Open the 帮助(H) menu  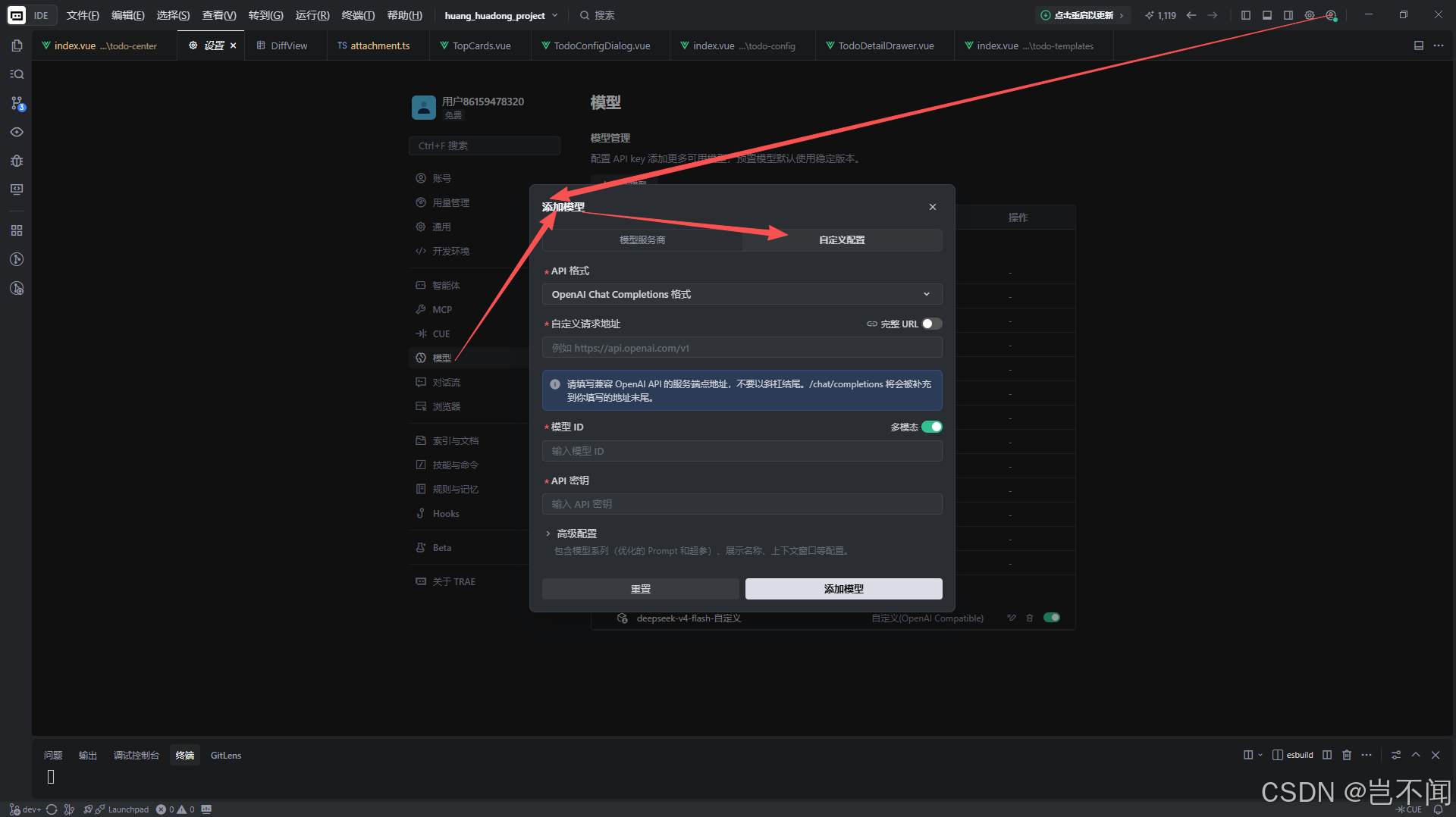coord(405,15)
